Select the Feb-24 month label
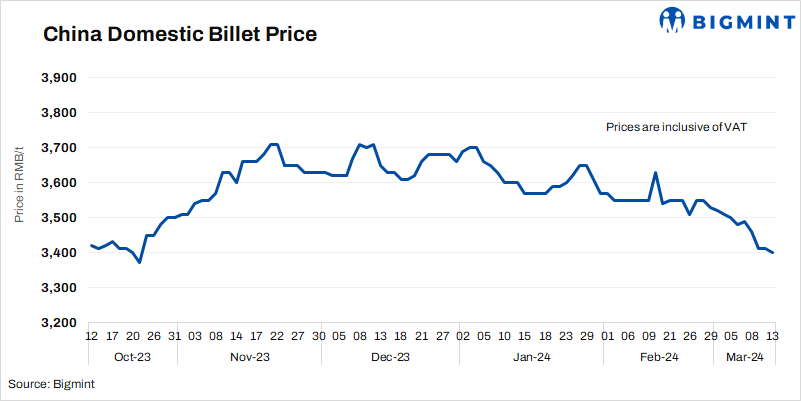 point(658,357)
